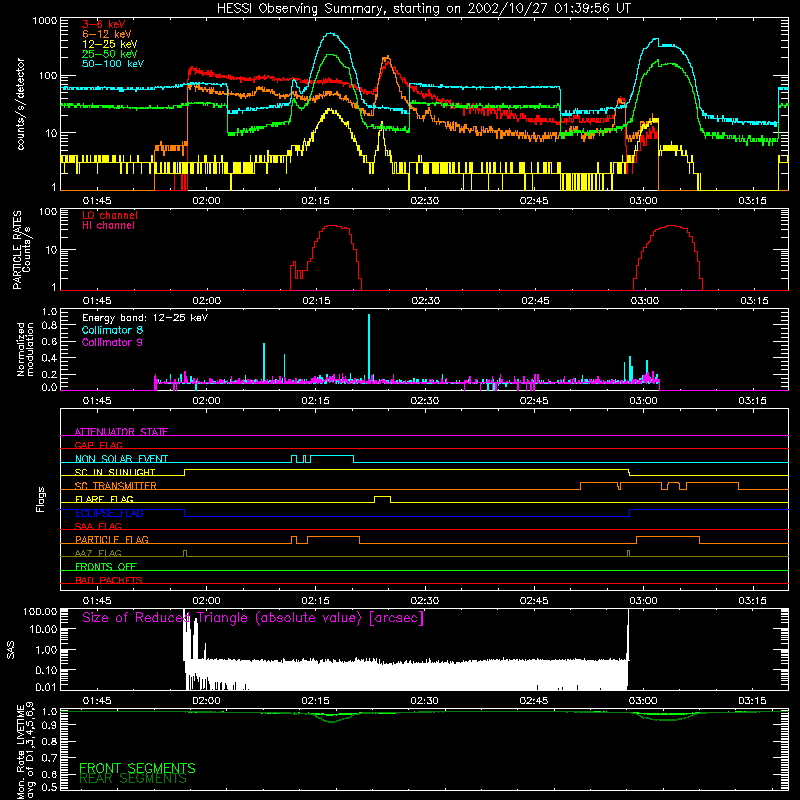
Task: Select the red 3-6 keV legend label
Action: pos(104,24)
